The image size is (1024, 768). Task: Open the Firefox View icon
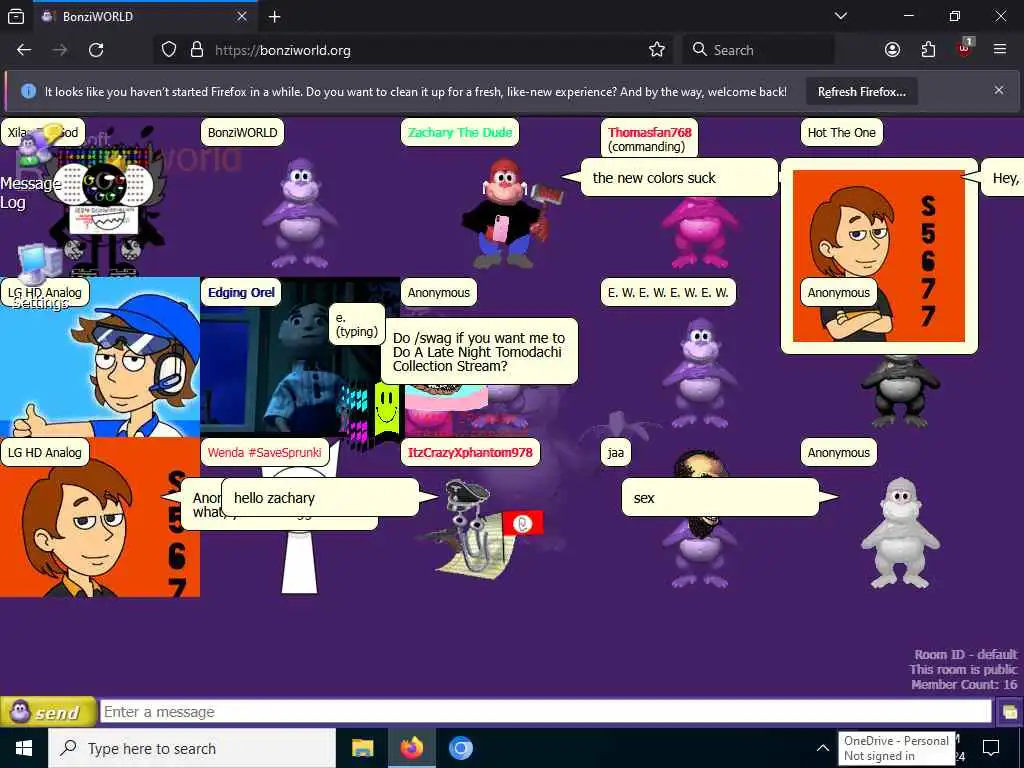click(x=16, y=16)
